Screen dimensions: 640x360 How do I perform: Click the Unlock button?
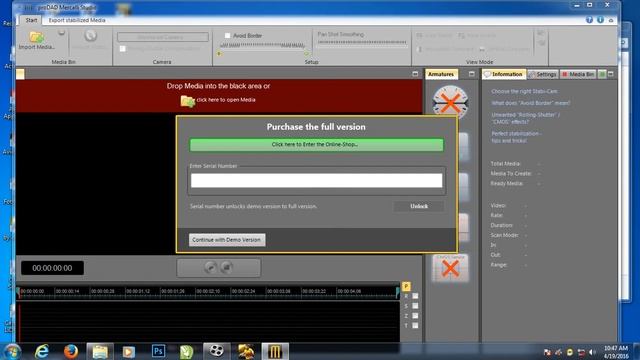coord(419,206)
